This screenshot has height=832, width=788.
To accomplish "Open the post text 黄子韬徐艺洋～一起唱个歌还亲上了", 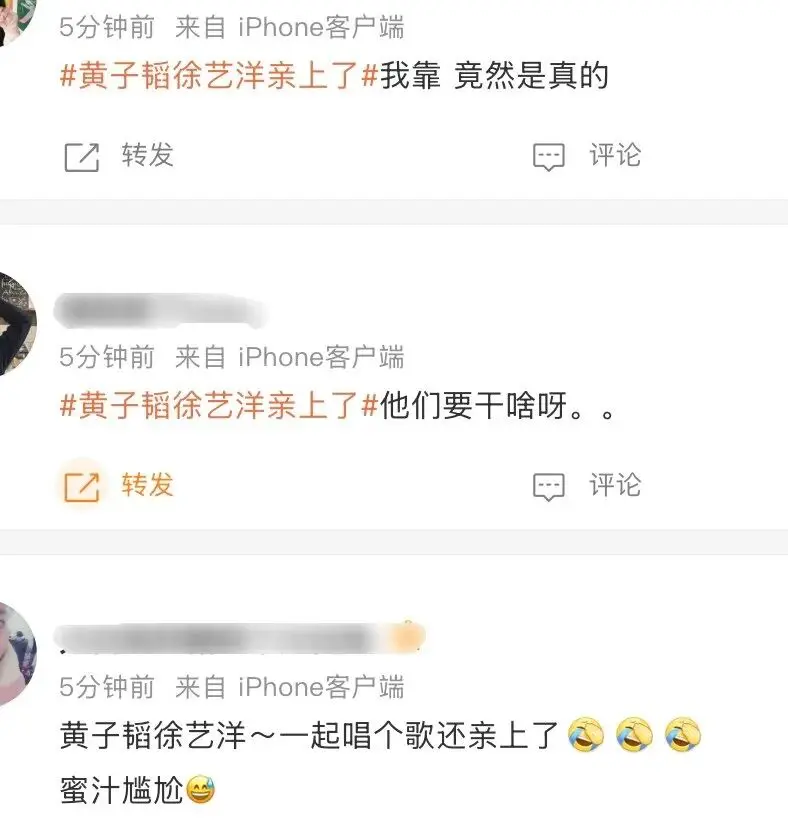I will point(309,736).
